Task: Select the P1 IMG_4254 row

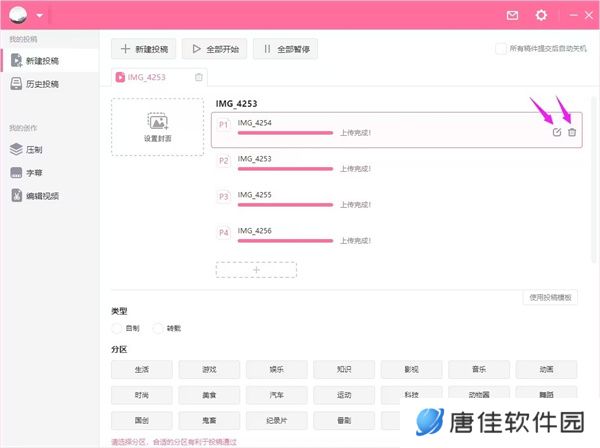Action: click(397, 130)
